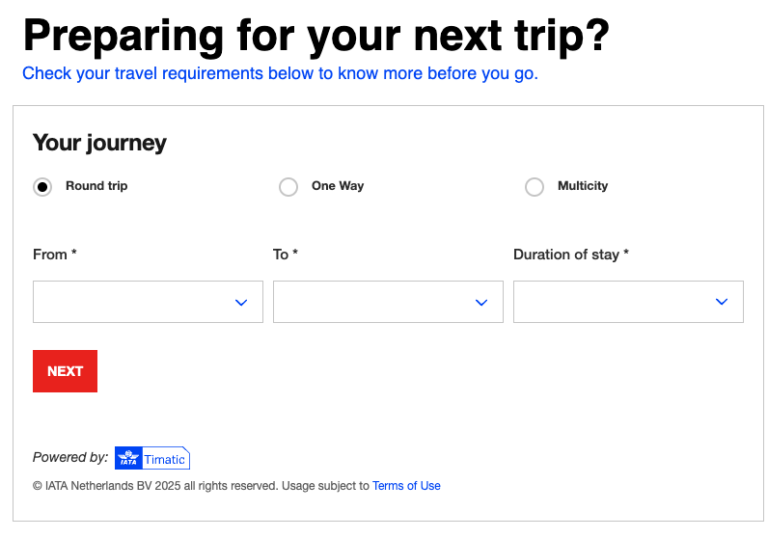768x538 pixels.
Task: Click the IATA Timatic logo
Action: [x=152, y=458]
